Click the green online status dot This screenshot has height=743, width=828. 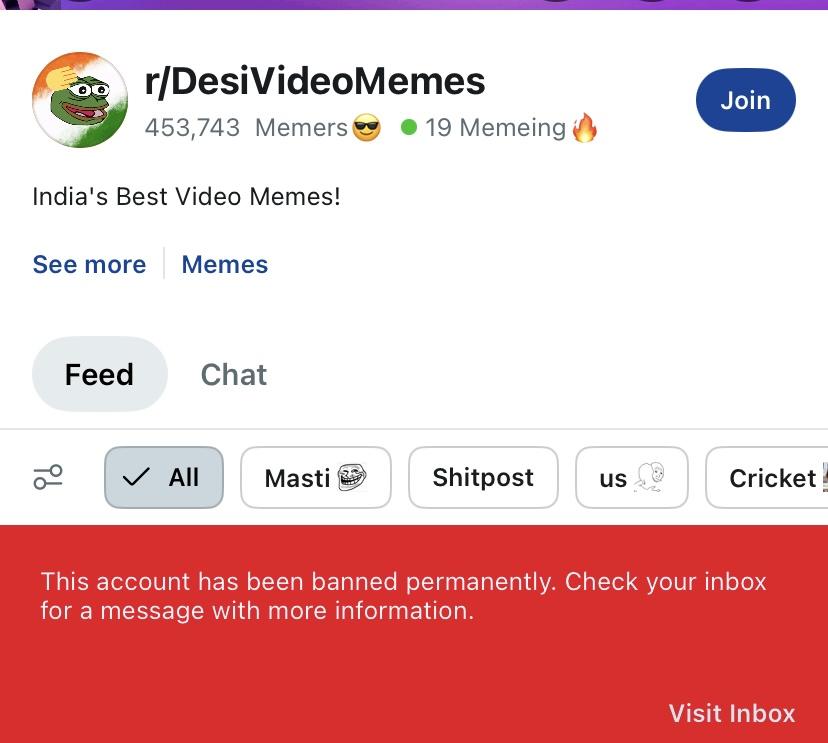tap(408, 128)
